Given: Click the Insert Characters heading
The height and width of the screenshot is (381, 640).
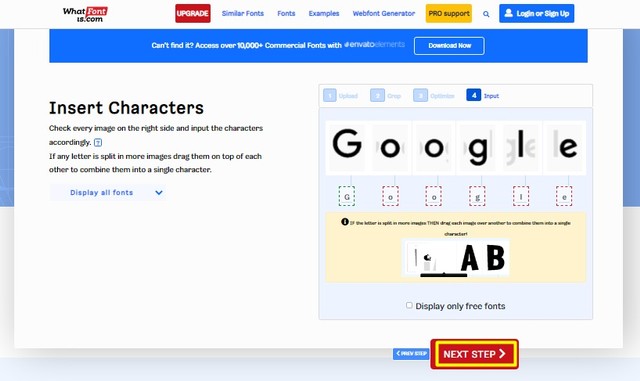Looking at the screenshot, I should coord(126,108).
